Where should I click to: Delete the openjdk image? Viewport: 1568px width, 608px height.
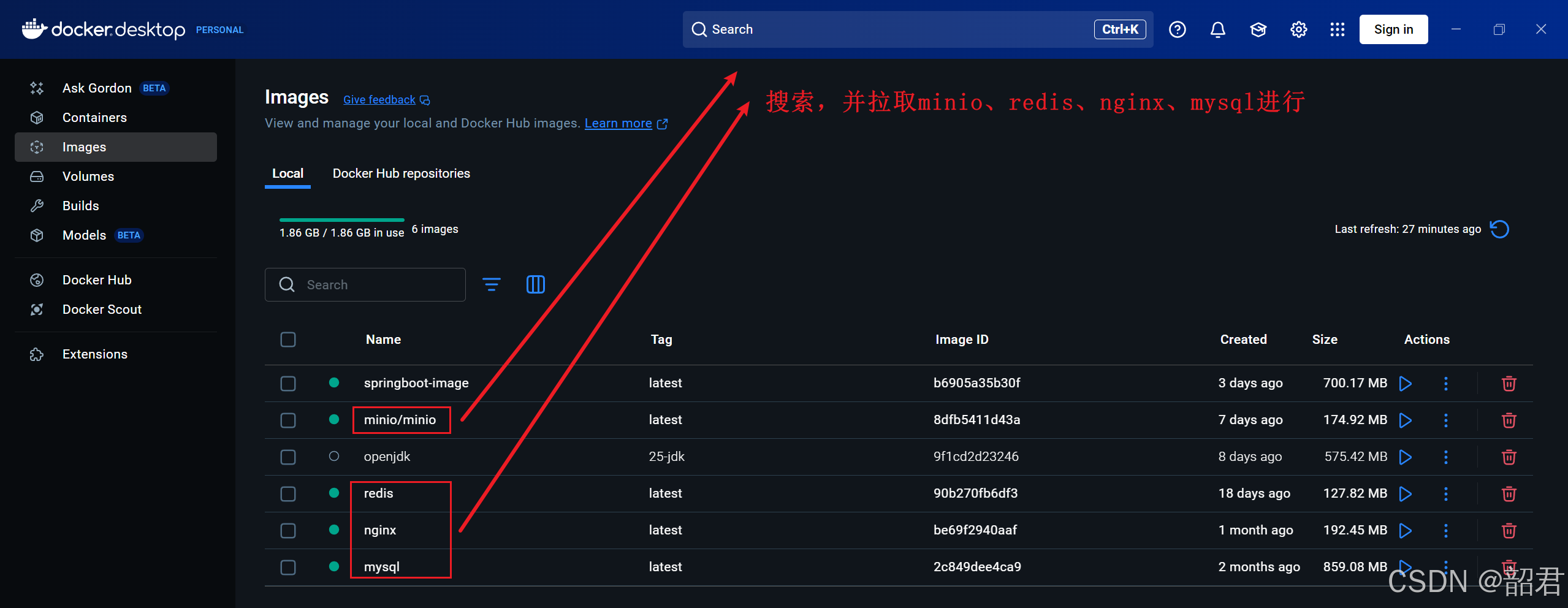click(x=1509, y=457)
